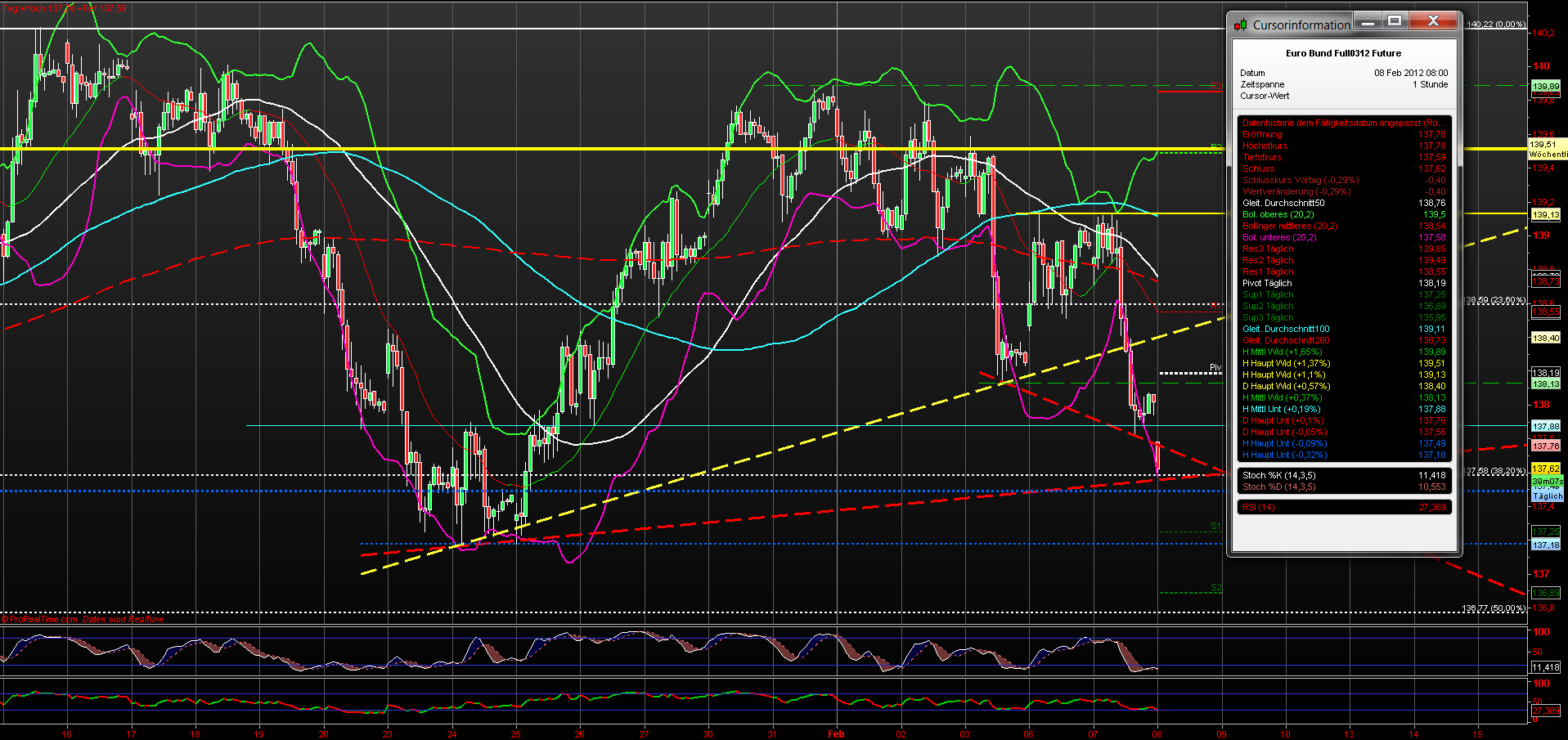Select the D Haupt Unt (+0,1%) row

[1343, 420]
